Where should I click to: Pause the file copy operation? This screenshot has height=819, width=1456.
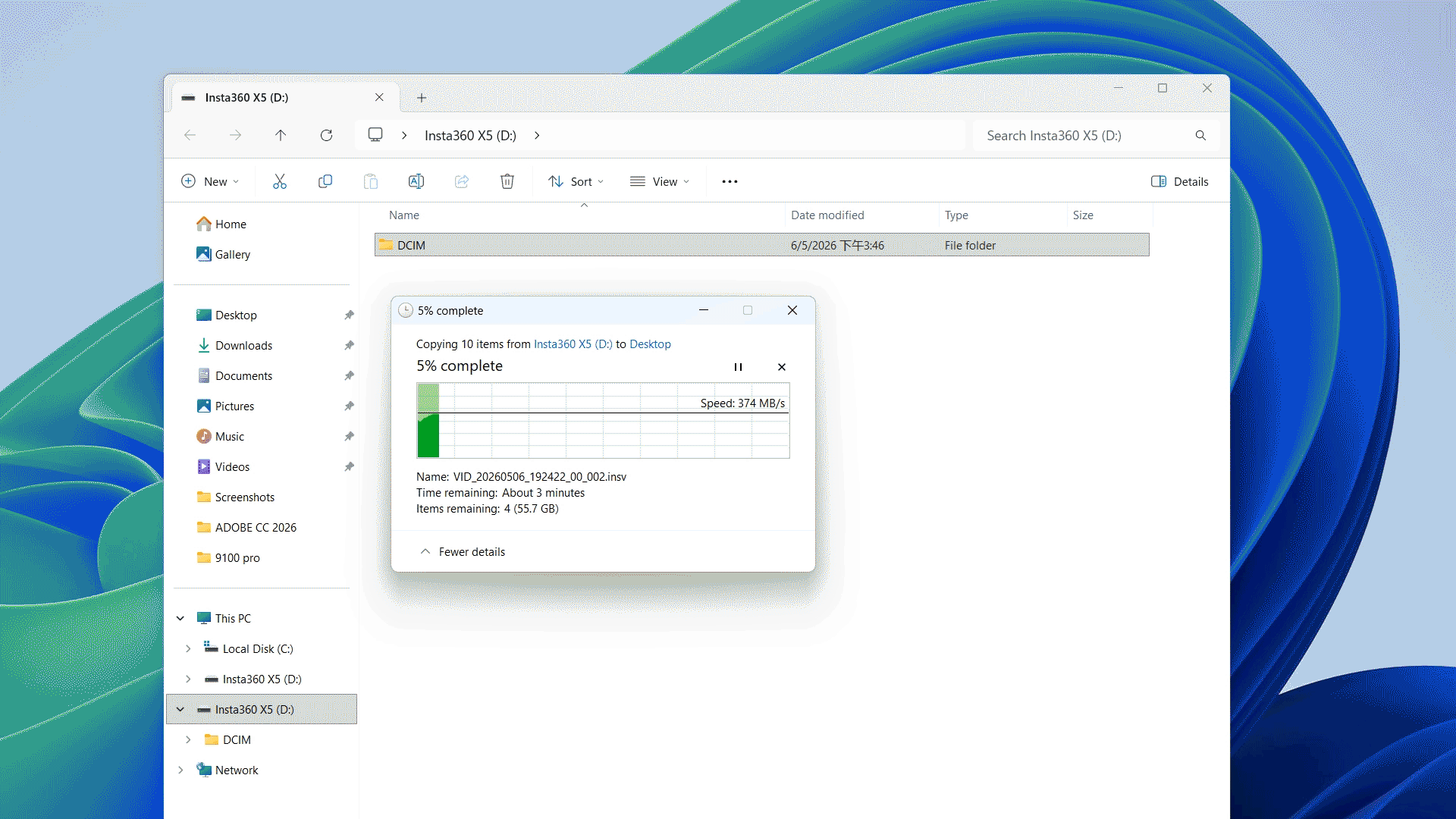coord(738,367)
